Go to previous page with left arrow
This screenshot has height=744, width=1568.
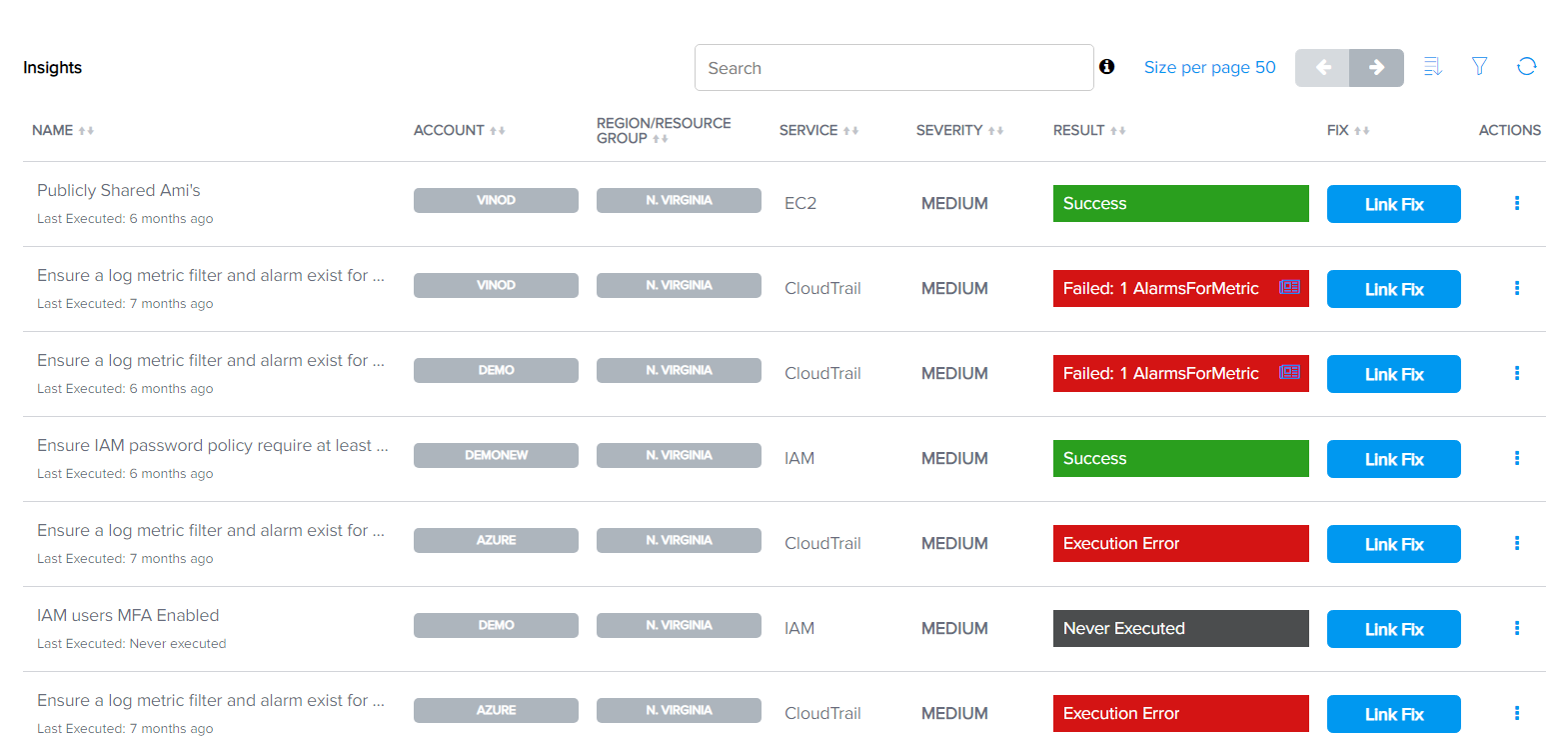[1322, 68]
